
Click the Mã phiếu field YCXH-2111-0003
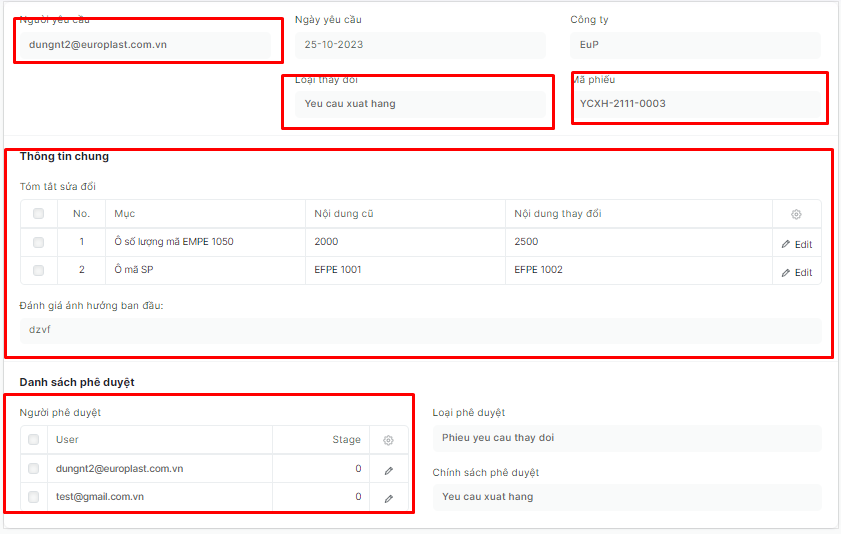695,104
